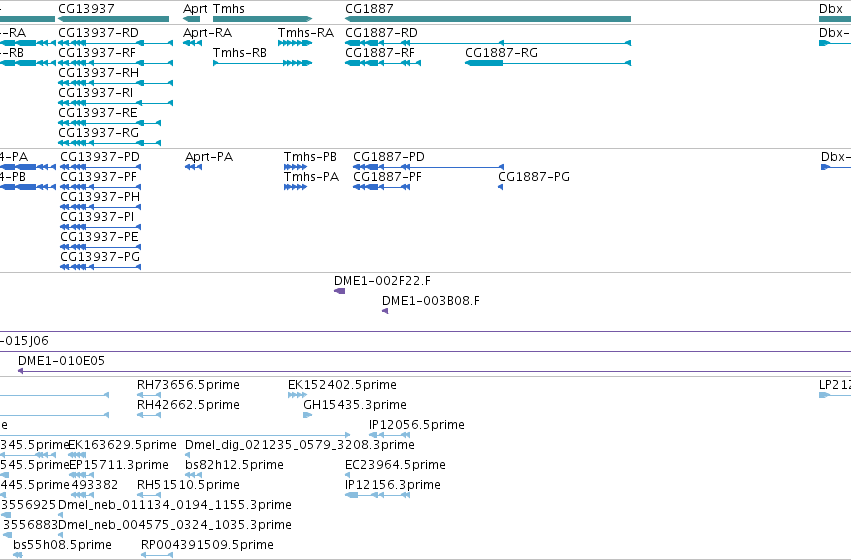Select protein CG13937-PI
851x560 pixels.
point(100,227)
